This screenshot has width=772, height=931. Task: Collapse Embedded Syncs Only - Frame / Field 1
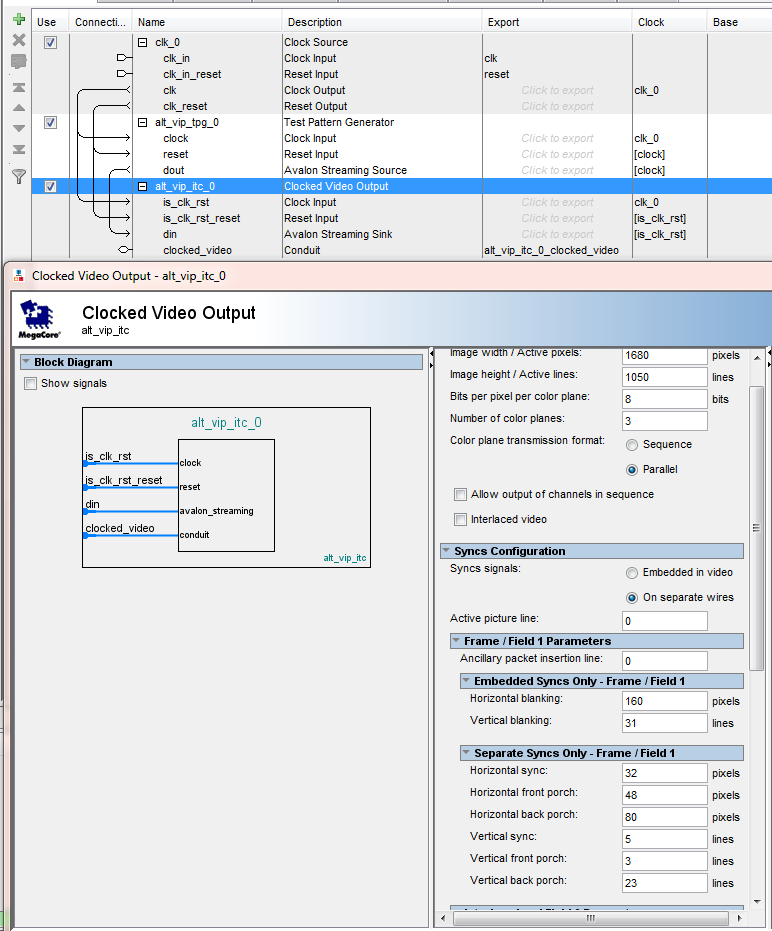click(466, 680)
